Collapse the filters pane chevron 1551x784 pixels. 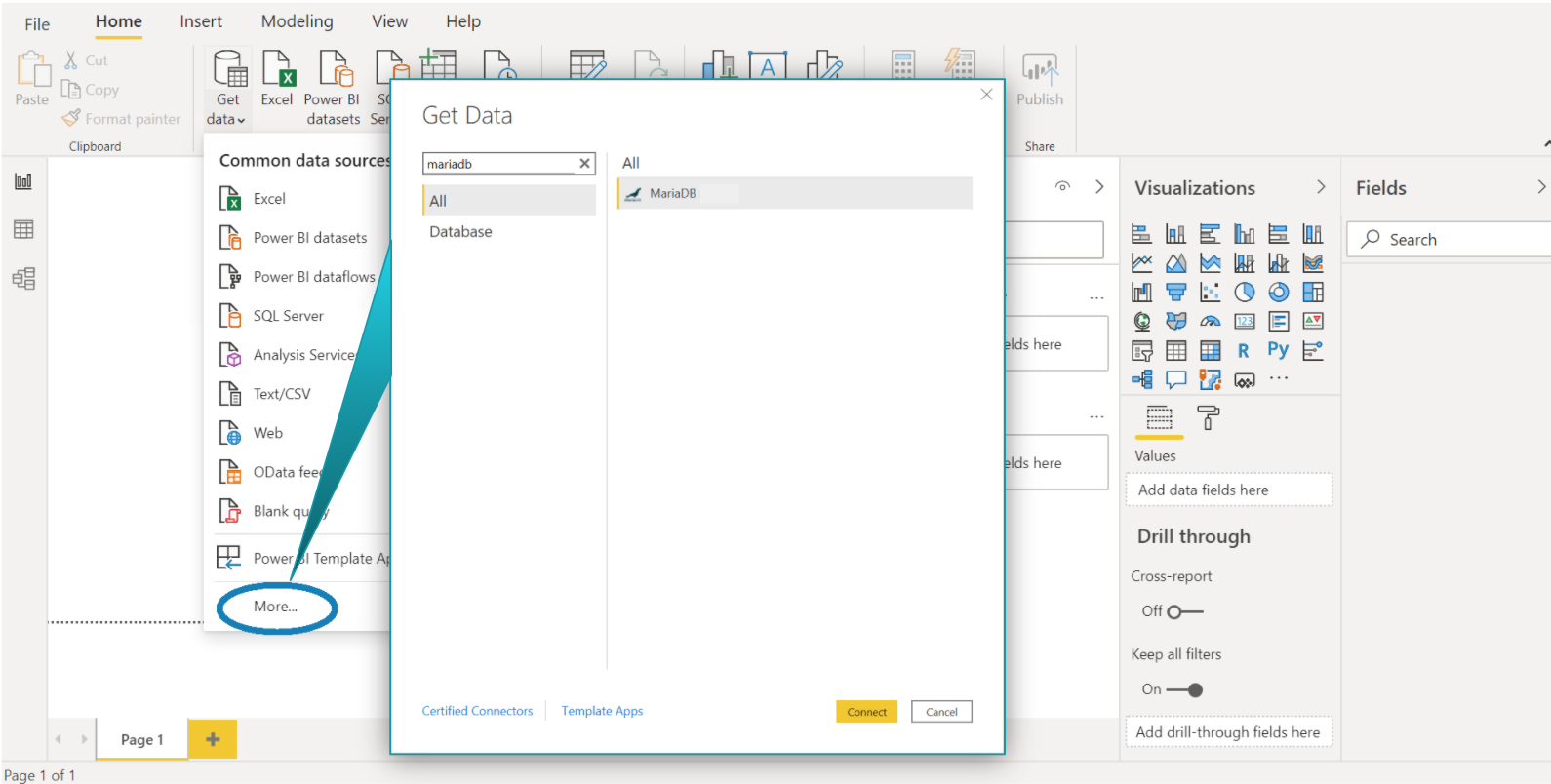pyautogui.click(x=1099, y=186)
